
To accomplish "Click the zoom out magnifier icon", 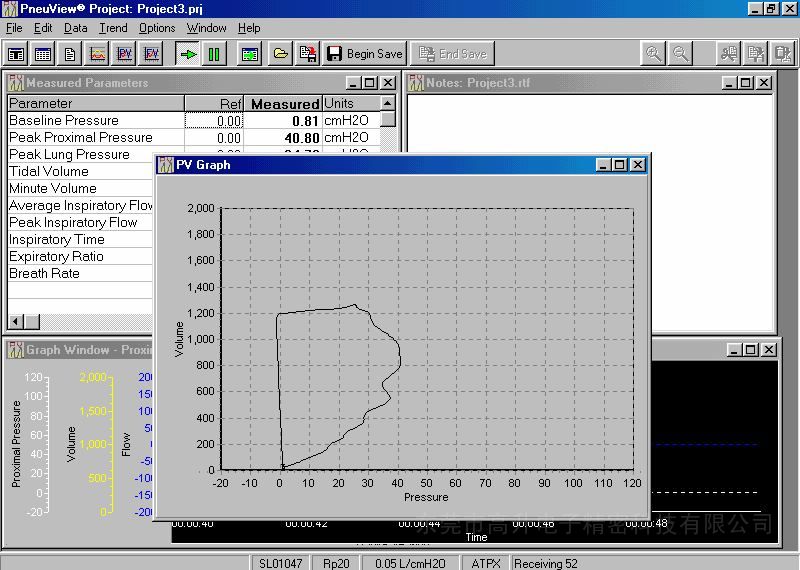I will point(680,54).
